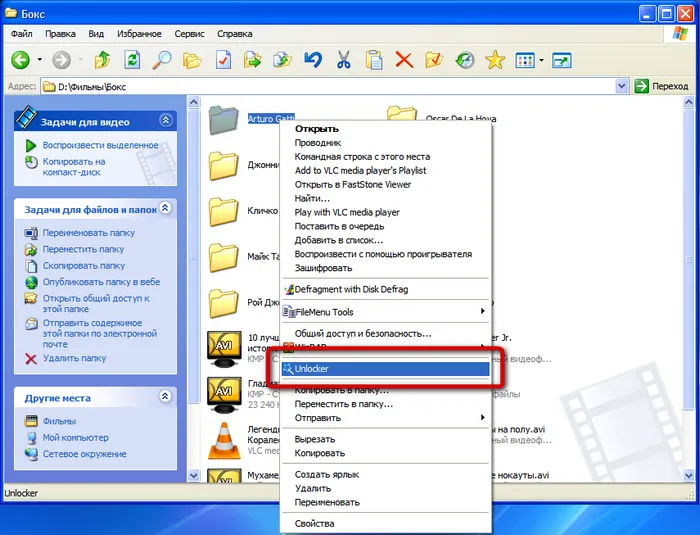Choose 'Свойства' from the context menu
This screenshot has width=700, height=535.
(314, 523)
